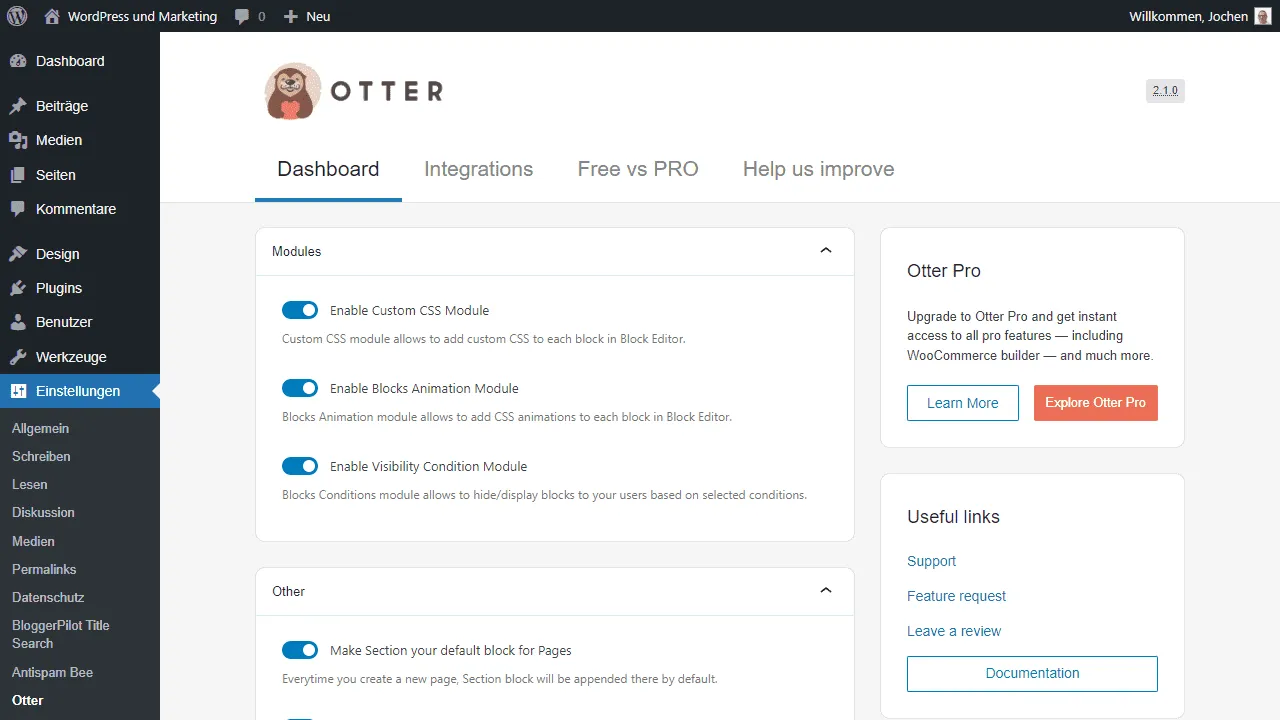The image size is (1280, 720).
Task: Click the Design paintbrush icon
Action: point(18,254)
